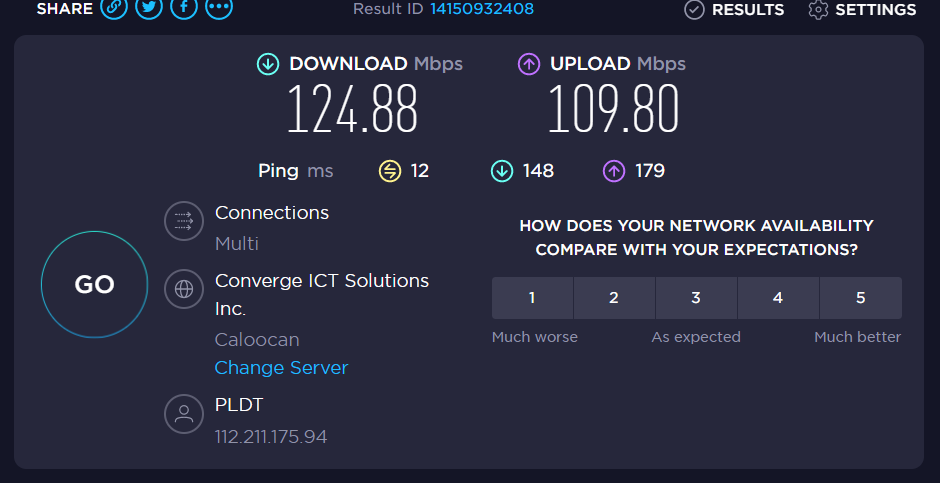Viewport: 940px width, 483px height.
Task: Open more share options icon
Action: pyautogui.click(x=219, y=8)
